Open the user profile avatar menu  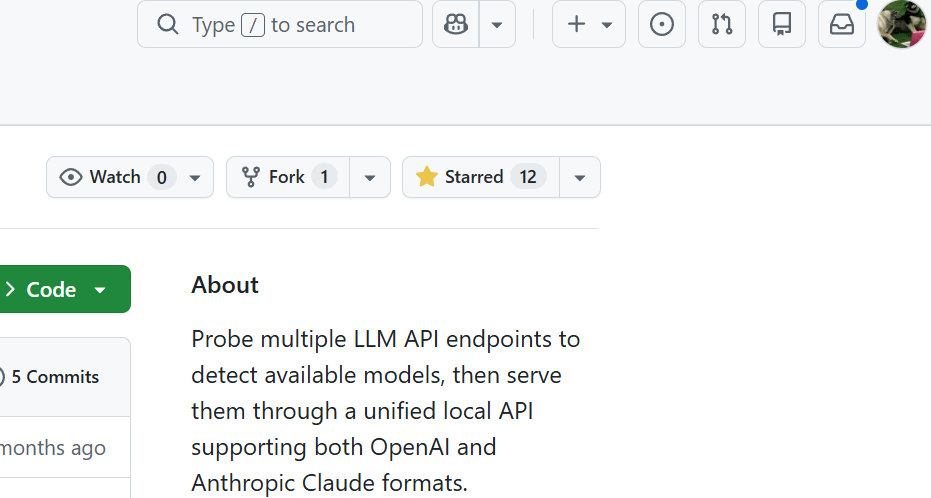pyautogui.click(x=901, y=24)
